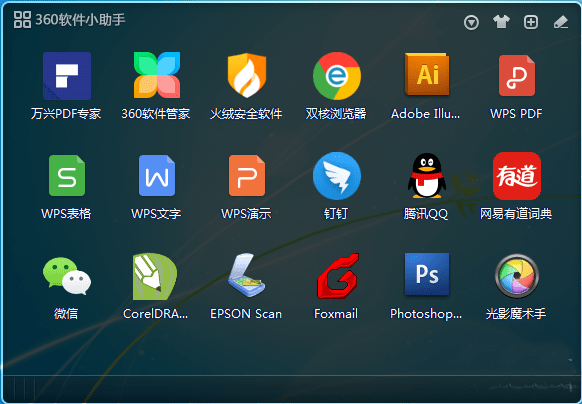Viewport: 582px width, 404px height.
Task: Open WPS表格 green spreadsheet icon
Action: 67,176
